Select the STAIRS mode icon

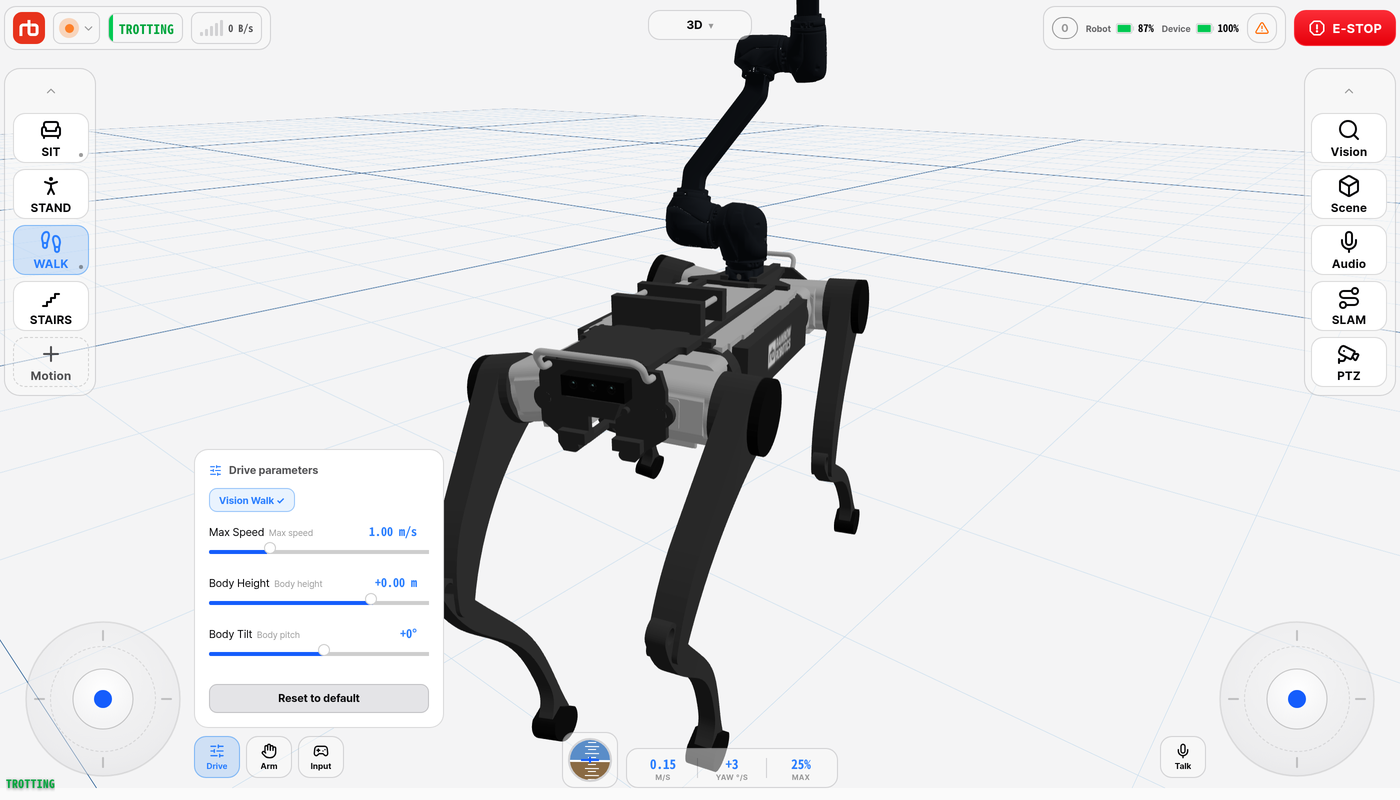click(x=51, y=306)
